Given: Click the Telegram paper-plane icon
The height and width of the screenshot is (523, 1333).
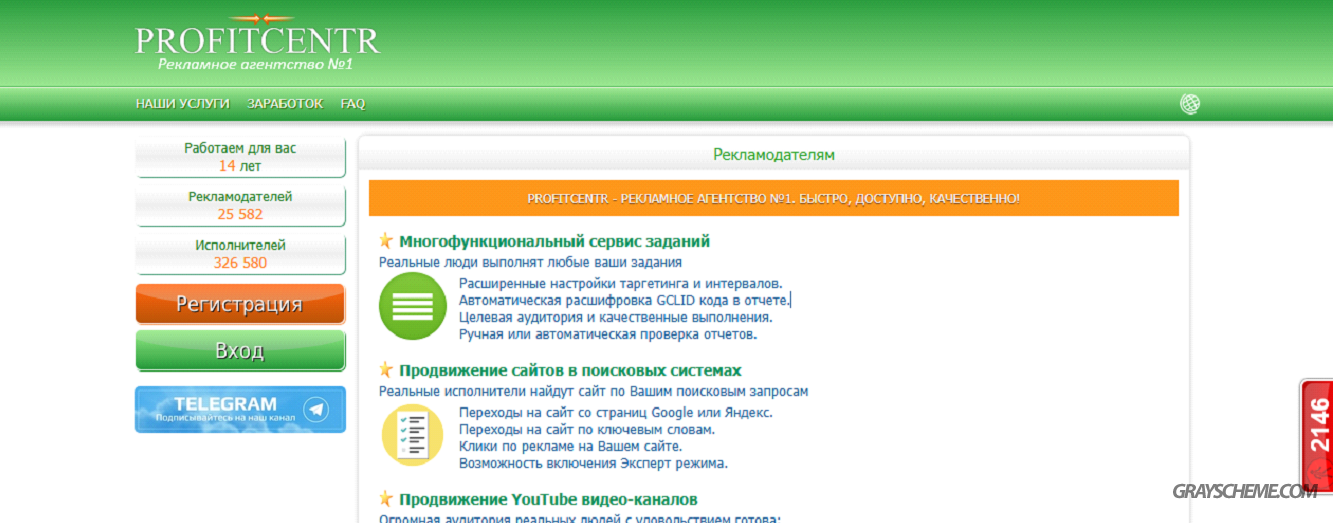Looking at the screenshot, I should coord(316,409).
